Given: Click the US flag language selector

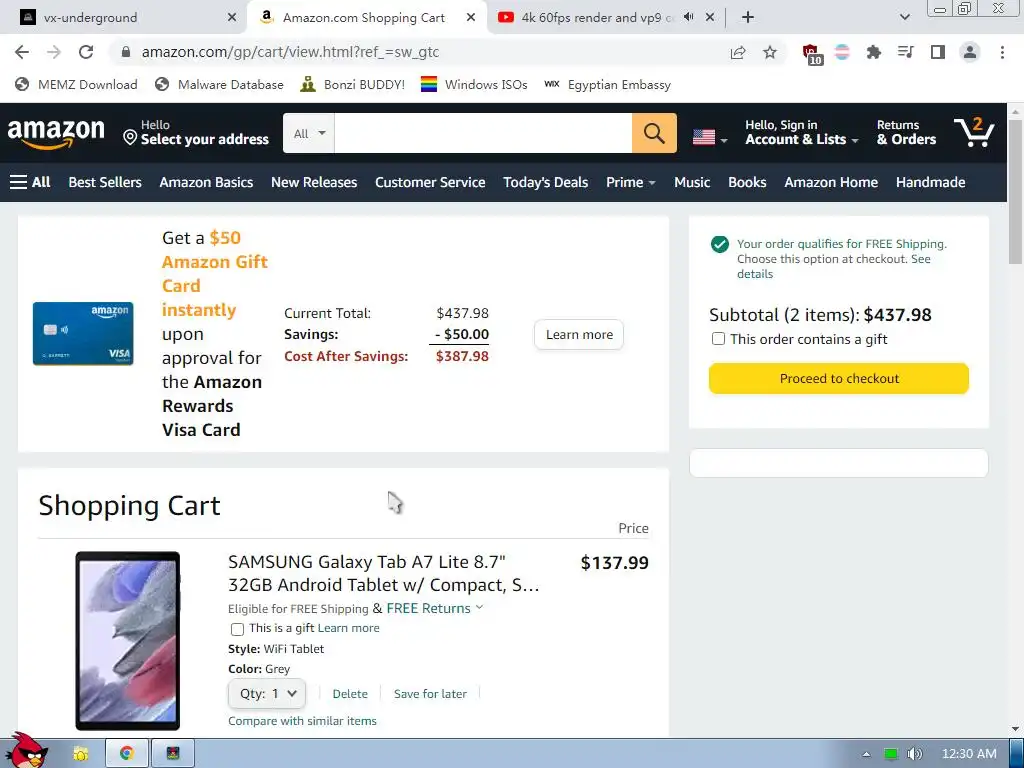Looking at the screenshot, I should click(x=709, y=138).
